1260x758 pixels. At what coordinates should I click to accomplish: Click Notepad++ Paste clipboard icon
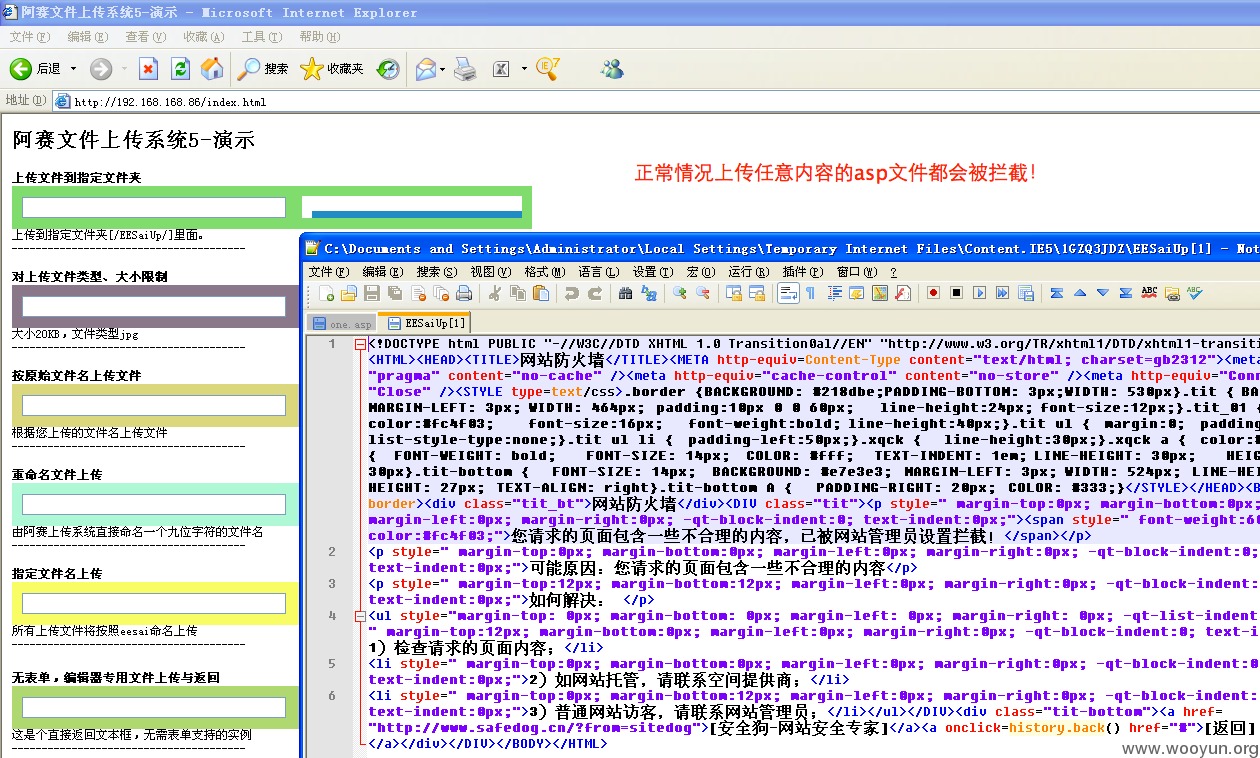point(541,293)
